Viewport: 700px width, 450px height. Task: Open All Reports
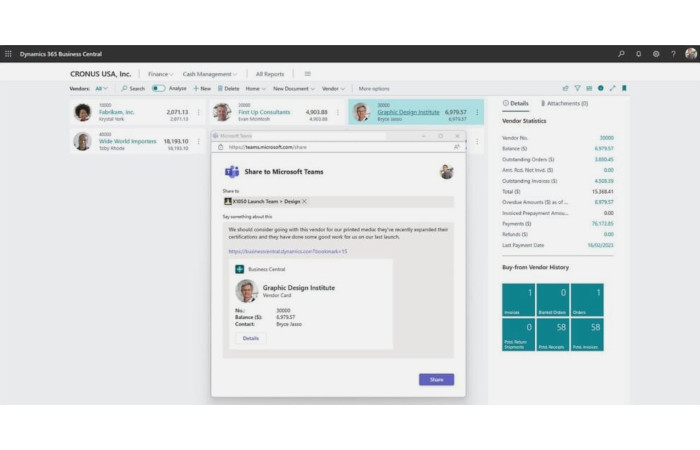(x=270, y=74)
